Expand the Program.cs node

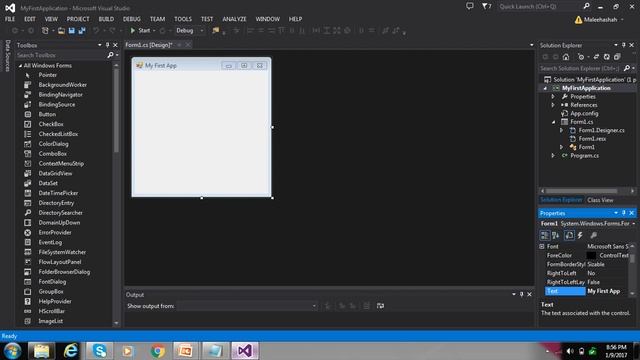point(553,156)
